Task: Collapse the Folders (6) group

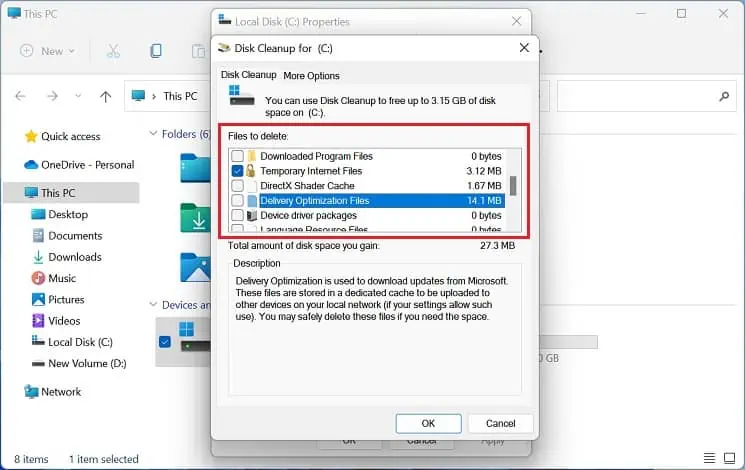Action: tap(153, 134)
